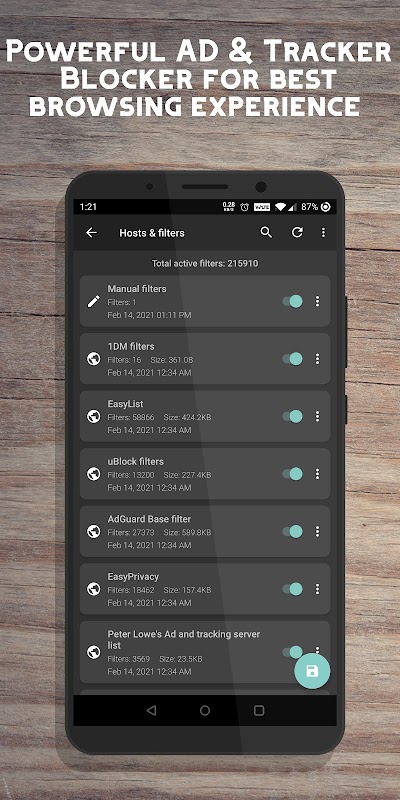
Task: Toggle off the 1DM filters switch
Action: coord(292,359)
